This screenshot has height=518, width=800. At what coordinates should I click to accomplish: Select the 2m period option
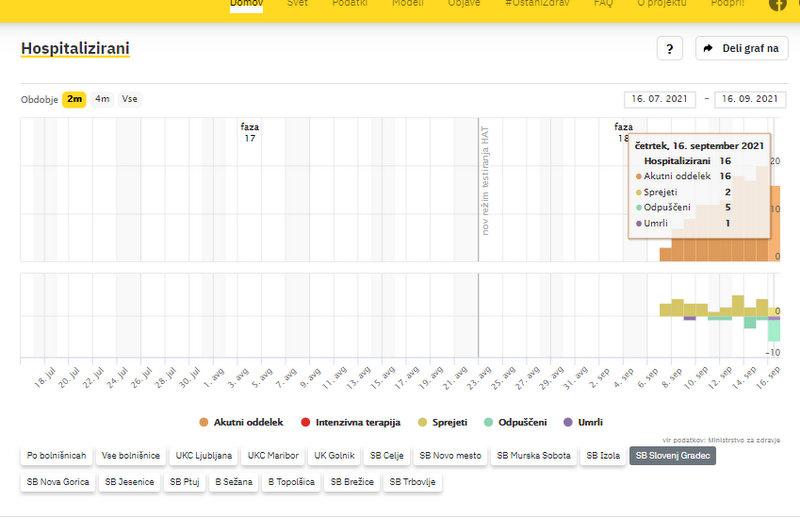(74, 99)
